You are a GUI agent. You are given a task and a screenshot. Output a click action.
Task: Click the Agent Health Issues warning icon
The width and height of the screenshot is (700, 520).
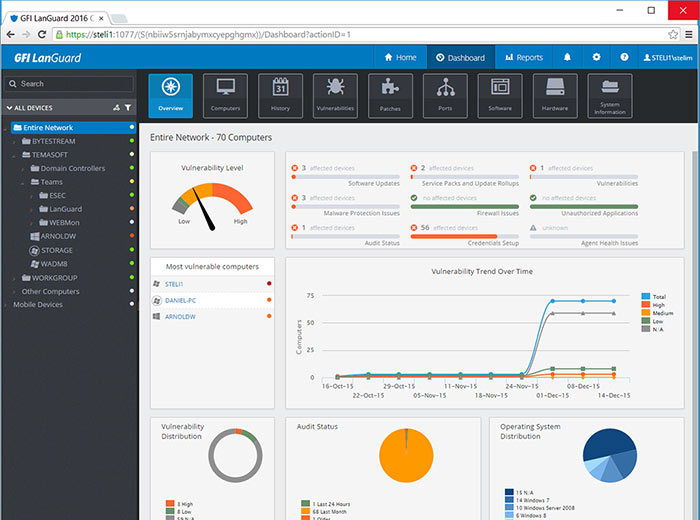[533, 228]
